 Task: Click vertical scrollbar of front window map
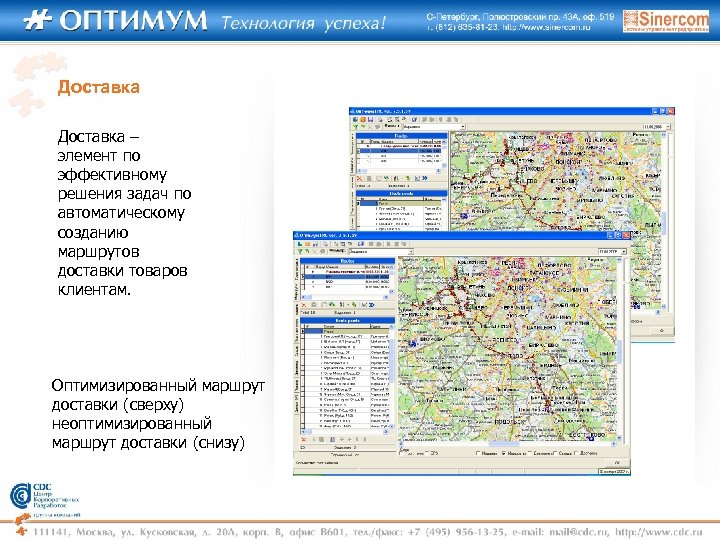pyautogui.click(x=619, y=351)
